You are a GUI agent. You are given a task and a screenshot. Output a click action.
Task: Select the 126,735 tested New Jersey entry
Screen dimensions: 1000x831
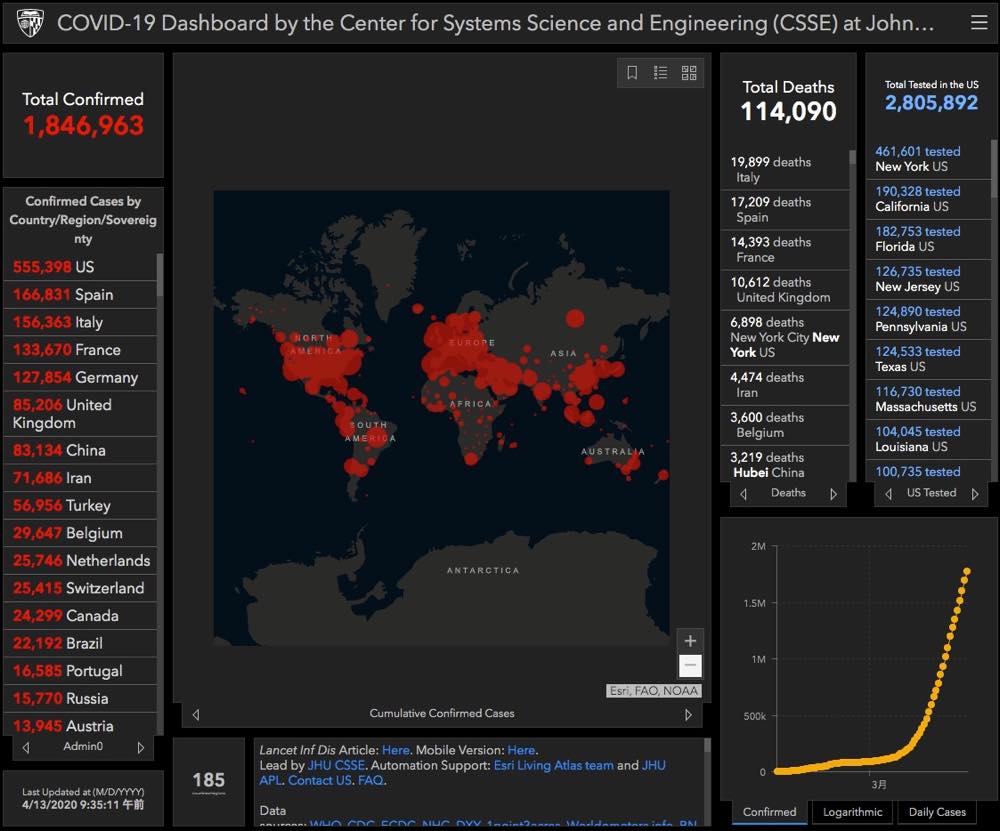(929, 279)
